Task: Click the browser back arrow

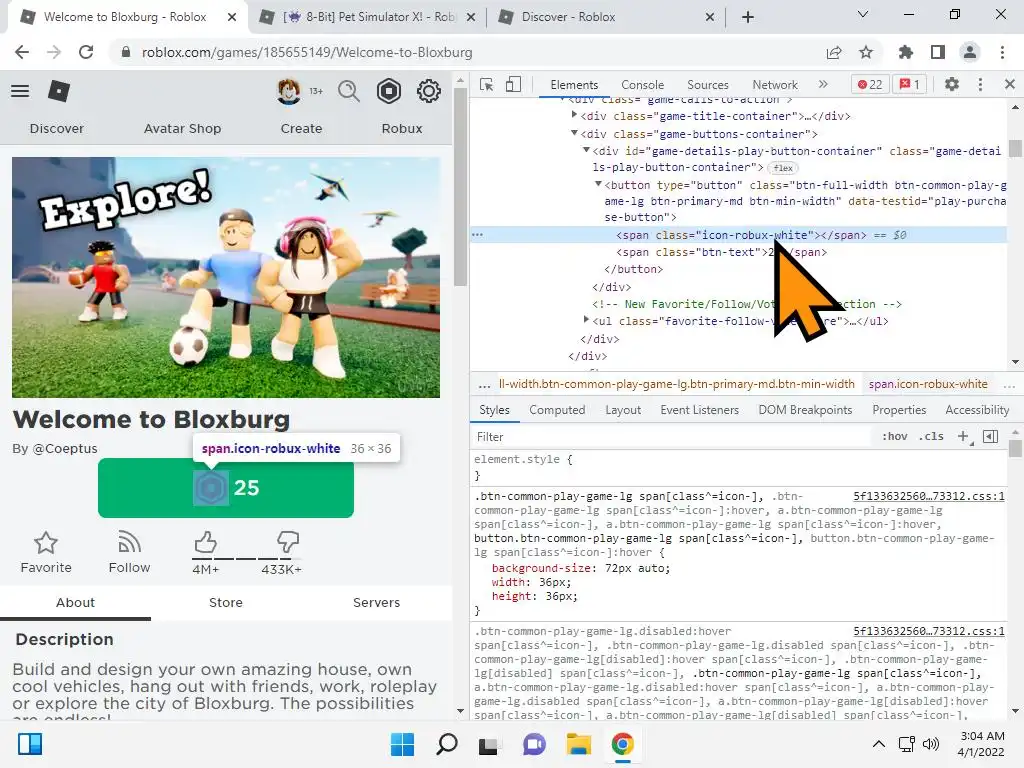Action: (x=22, y=52)
